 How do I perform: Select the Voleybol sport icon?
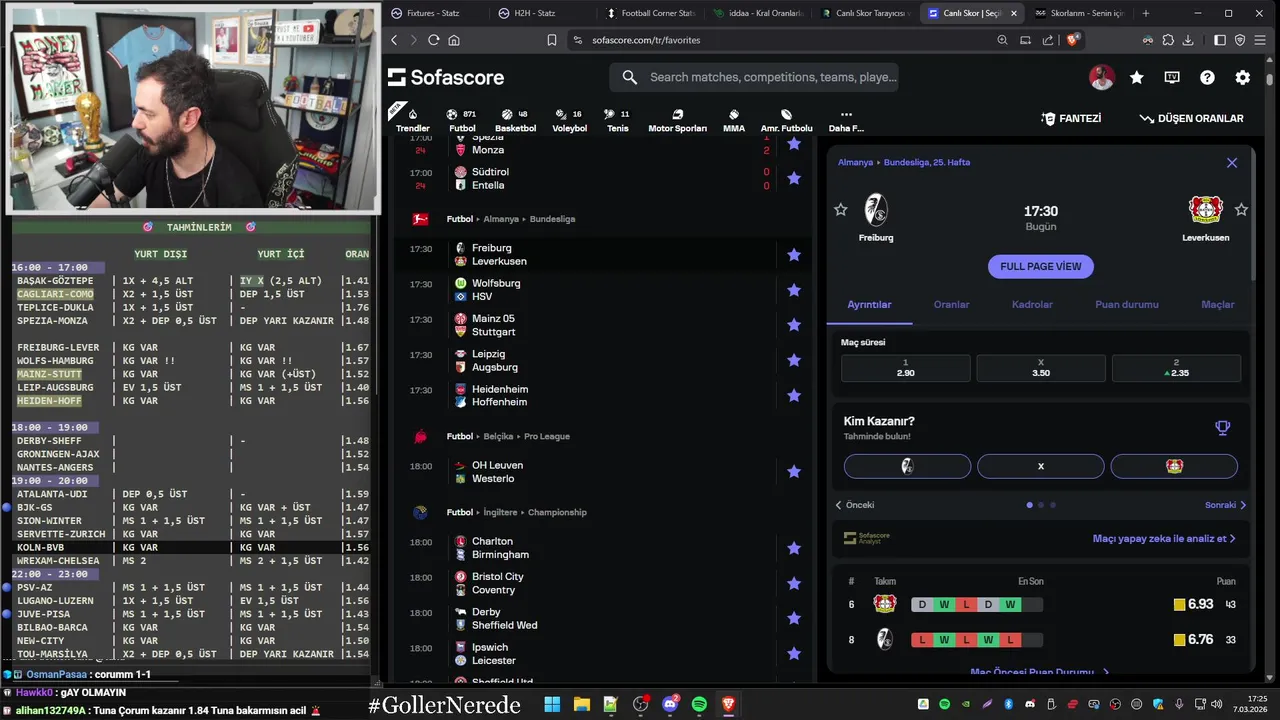(570, 120)
